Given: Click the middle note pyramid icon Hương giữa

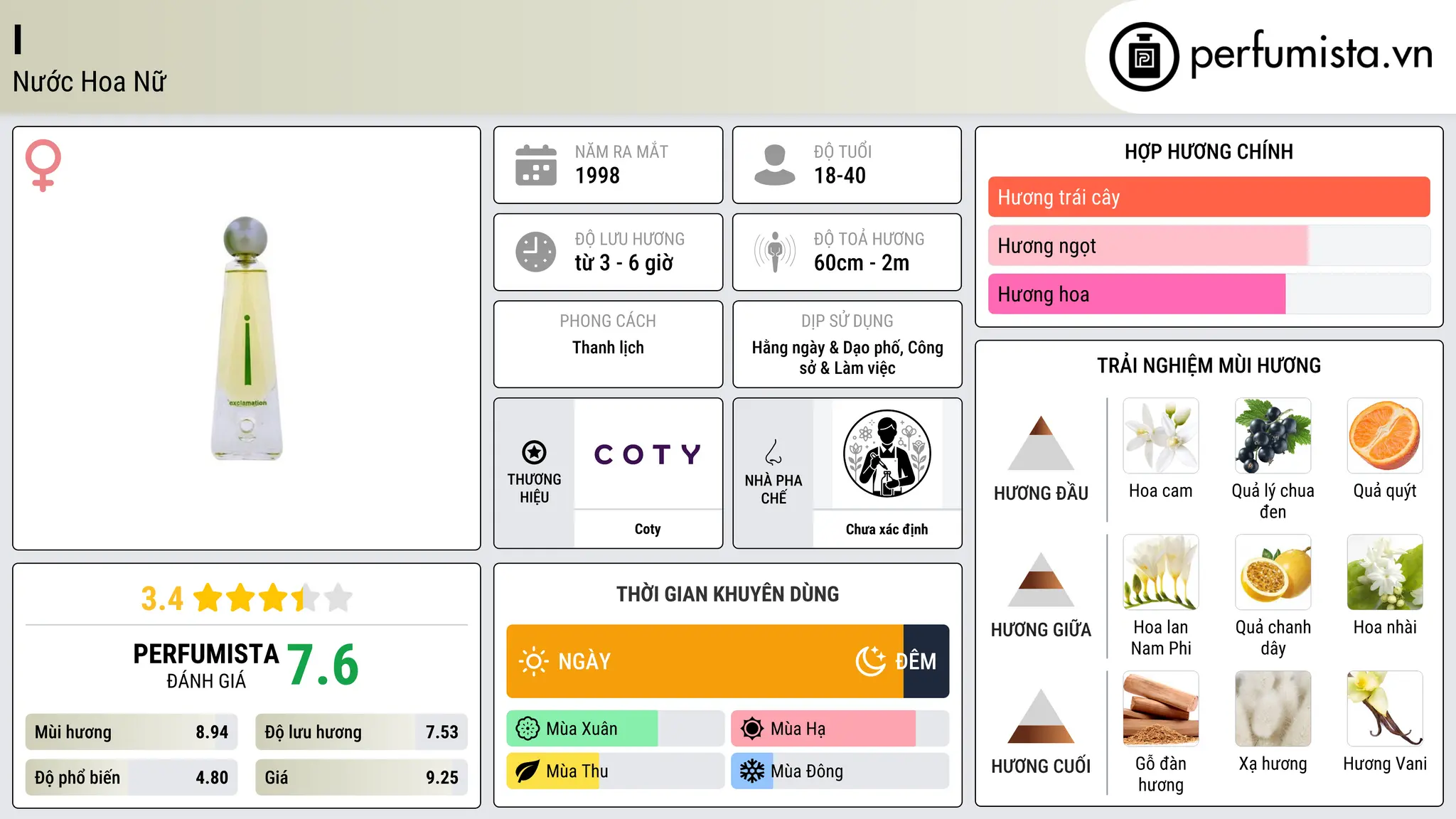Looking at the screenshot, I should 1041,579.
